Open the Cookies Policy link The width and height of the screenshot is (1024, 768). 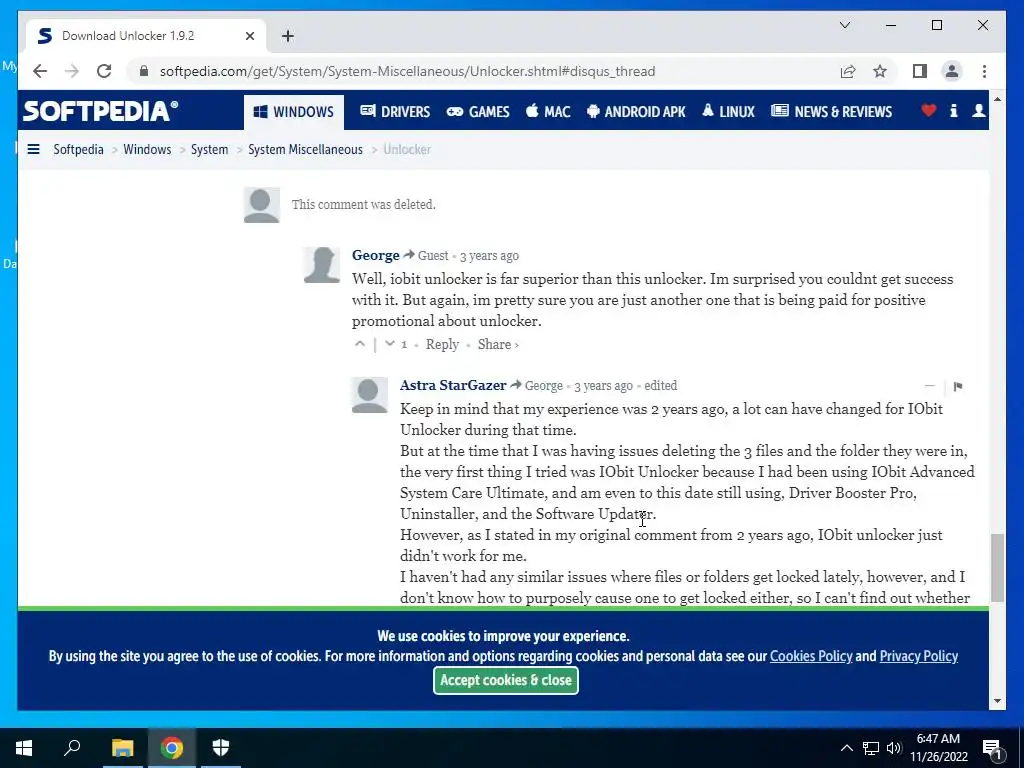(811, 656)
